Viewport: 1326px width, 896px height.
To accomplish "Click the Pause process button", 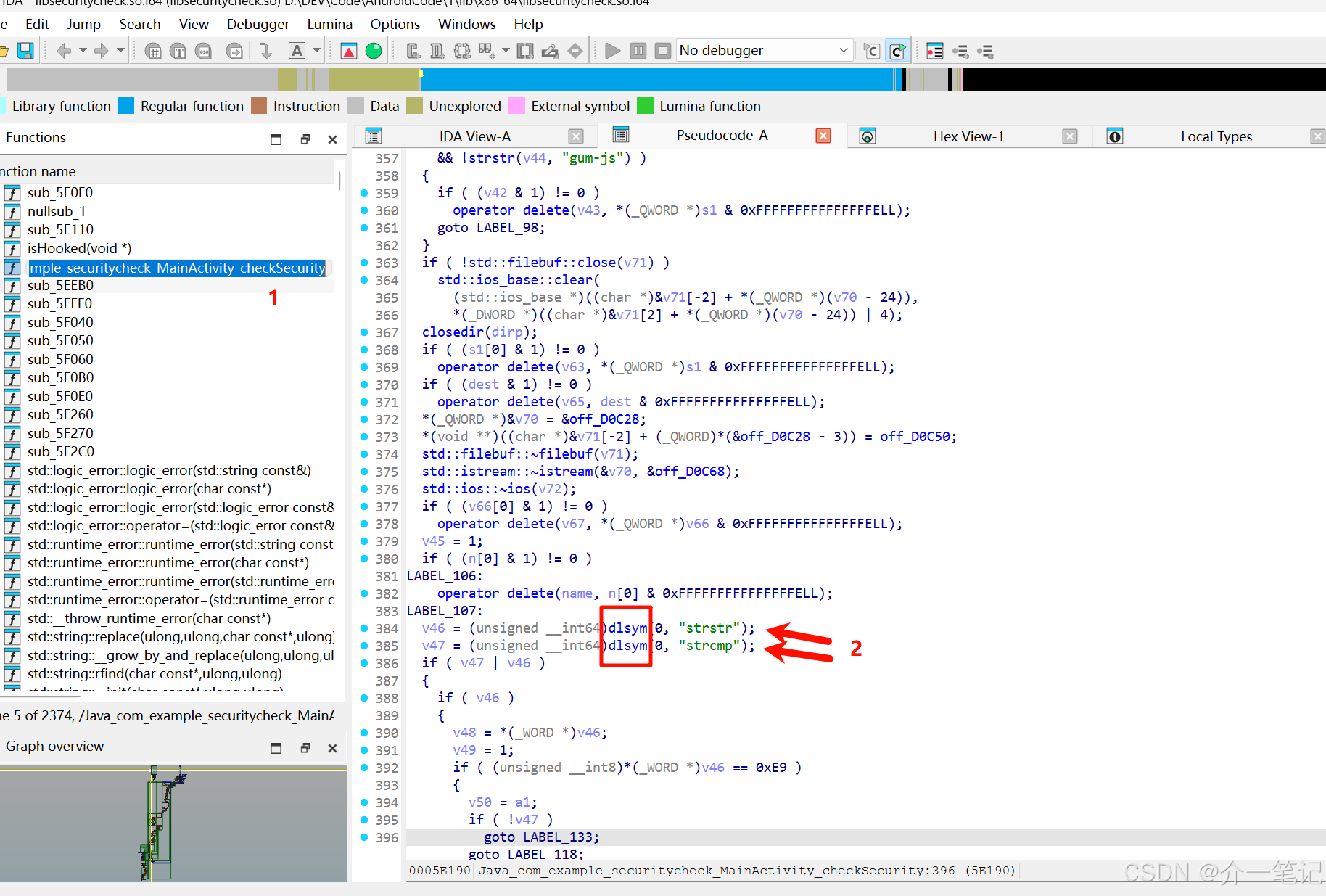I will pyautogui.click(x=638, y=51).
